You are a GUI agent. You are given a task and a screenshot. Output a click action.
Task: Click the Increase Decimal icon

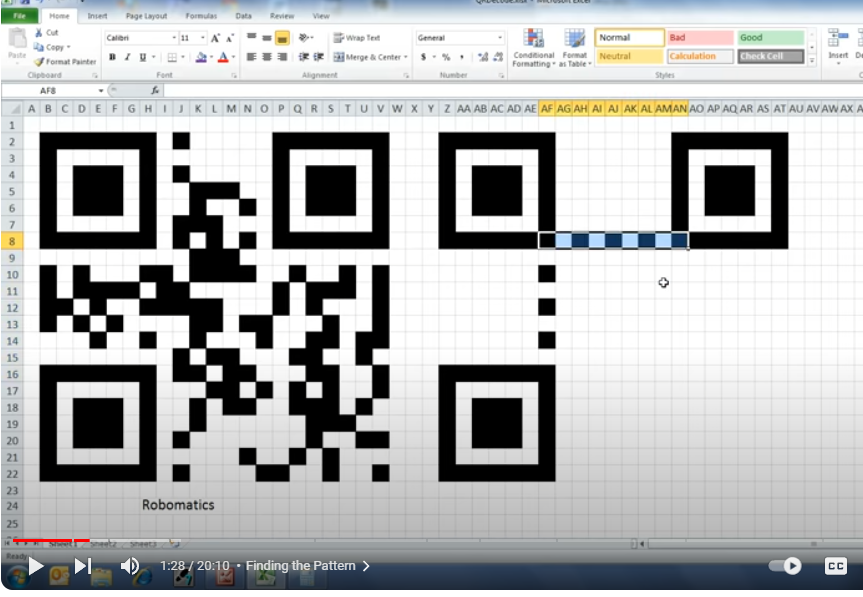(x=483, y=57)
